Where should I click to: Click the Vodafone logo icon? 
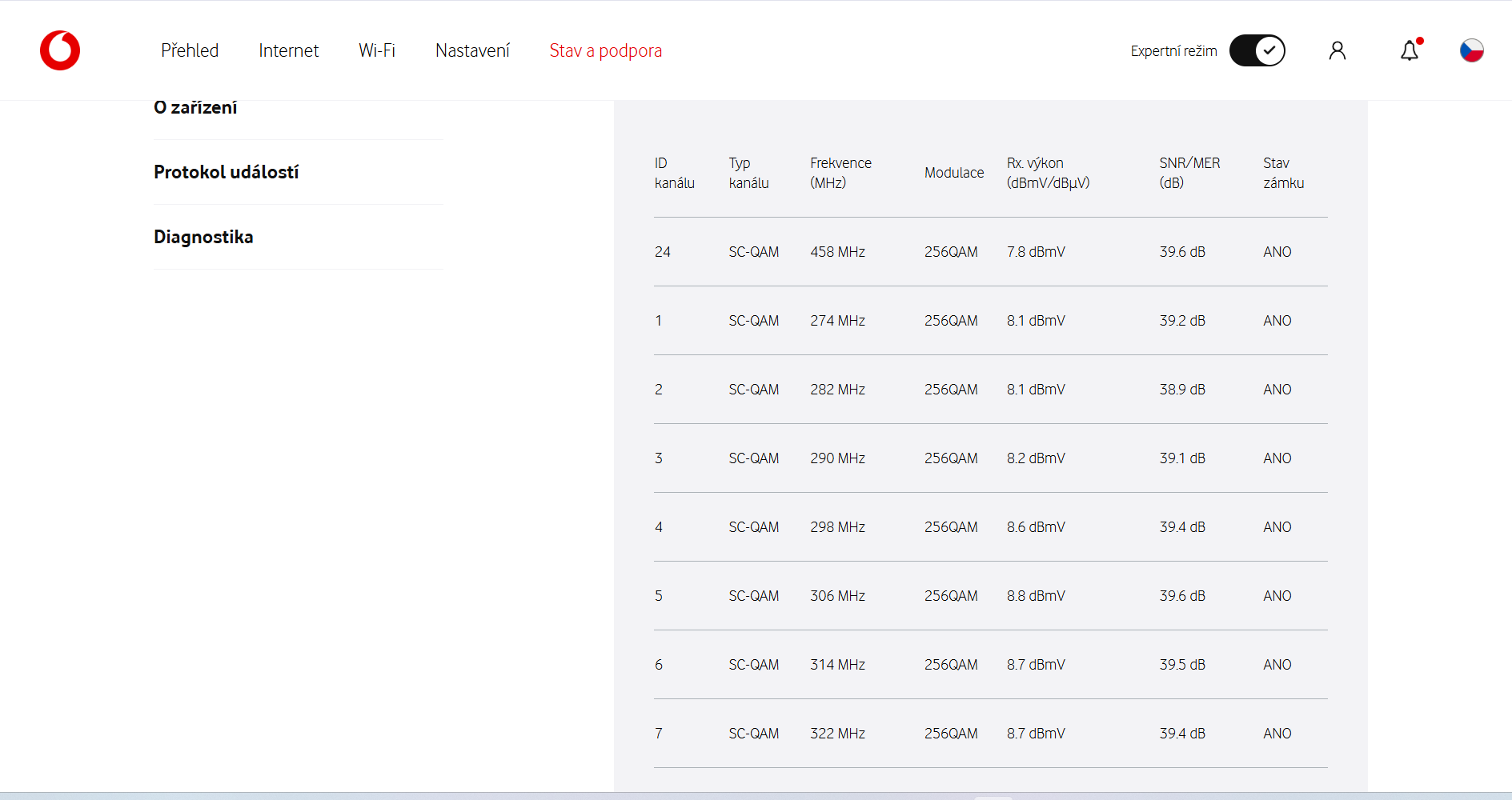60,50
